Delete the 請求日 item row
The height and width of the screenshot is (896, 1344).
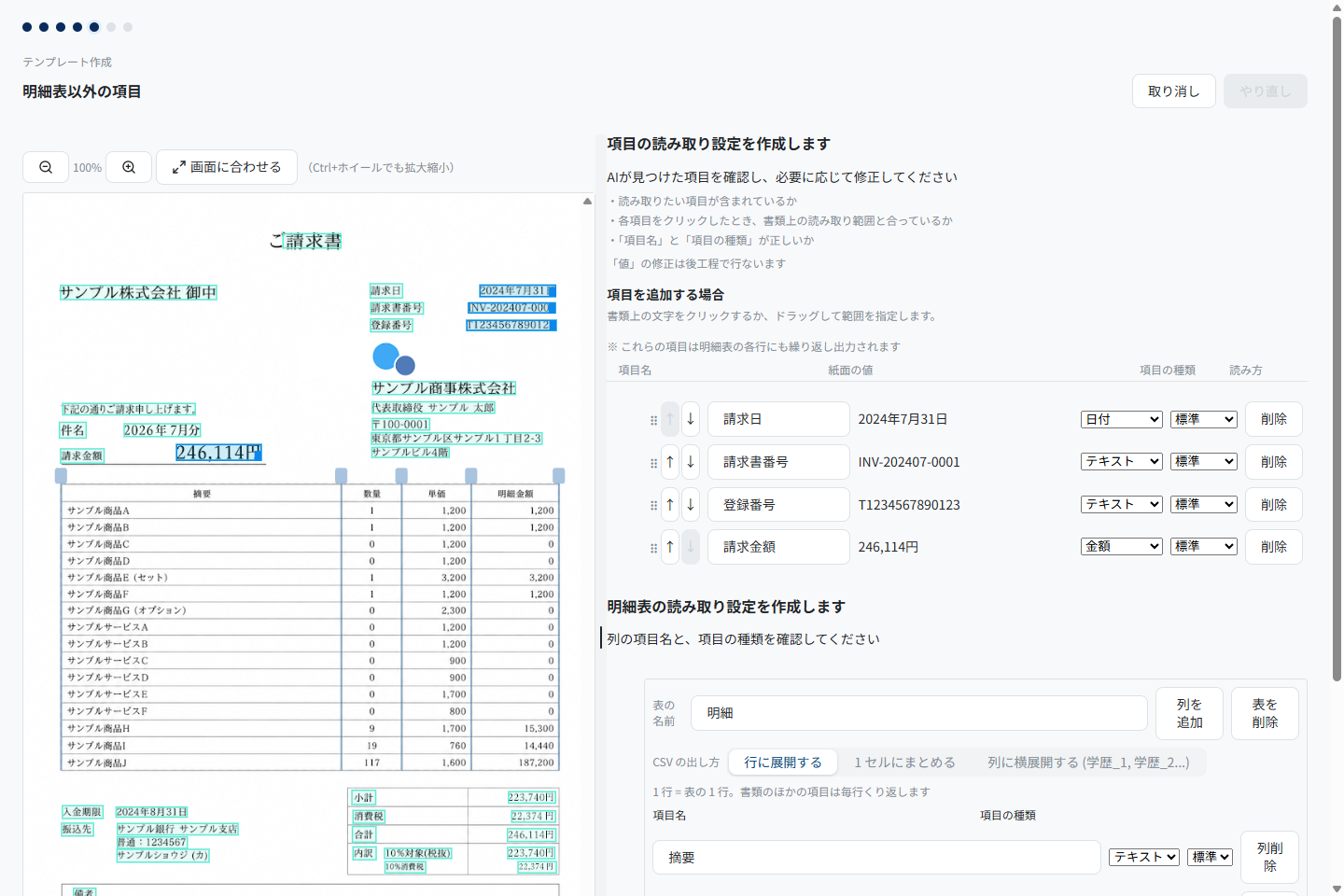point(1274,419)
